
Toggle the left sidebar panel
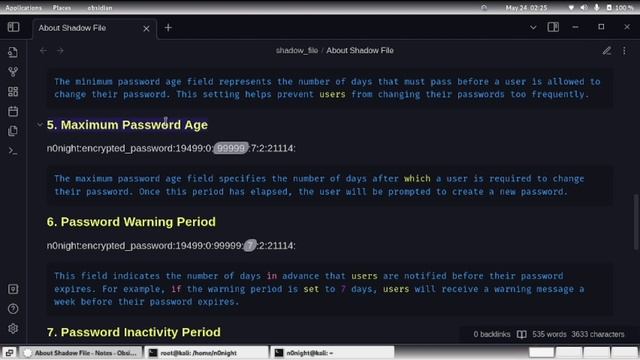[x=13, y=27]
